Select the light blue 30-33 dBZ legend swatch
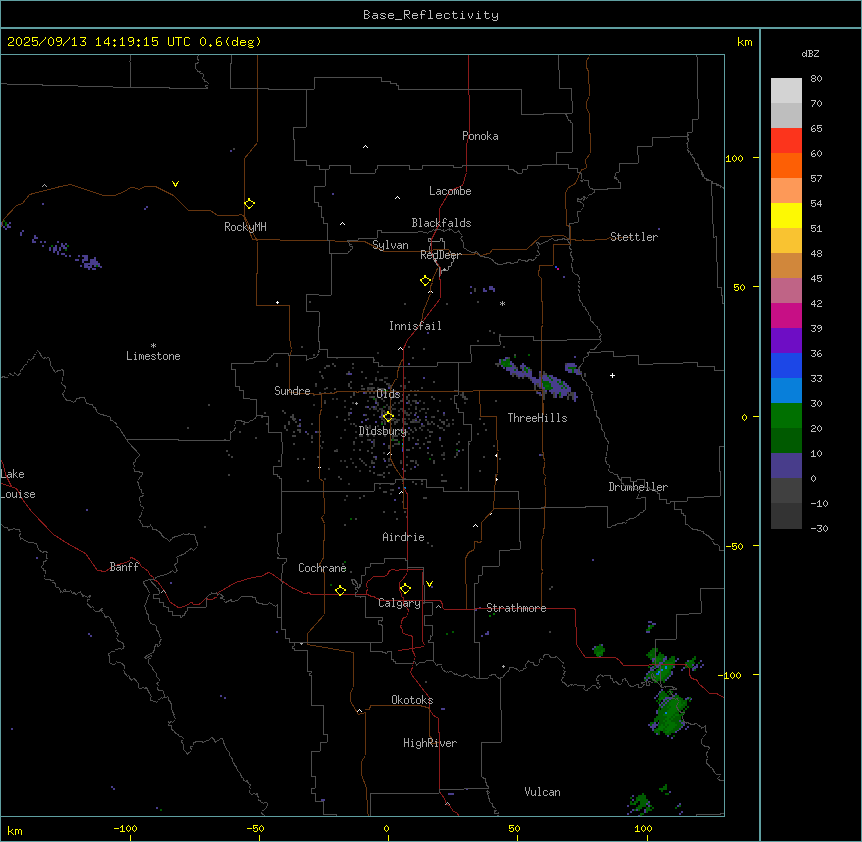This screenshot has width=862, height=842. coord(786,391)
